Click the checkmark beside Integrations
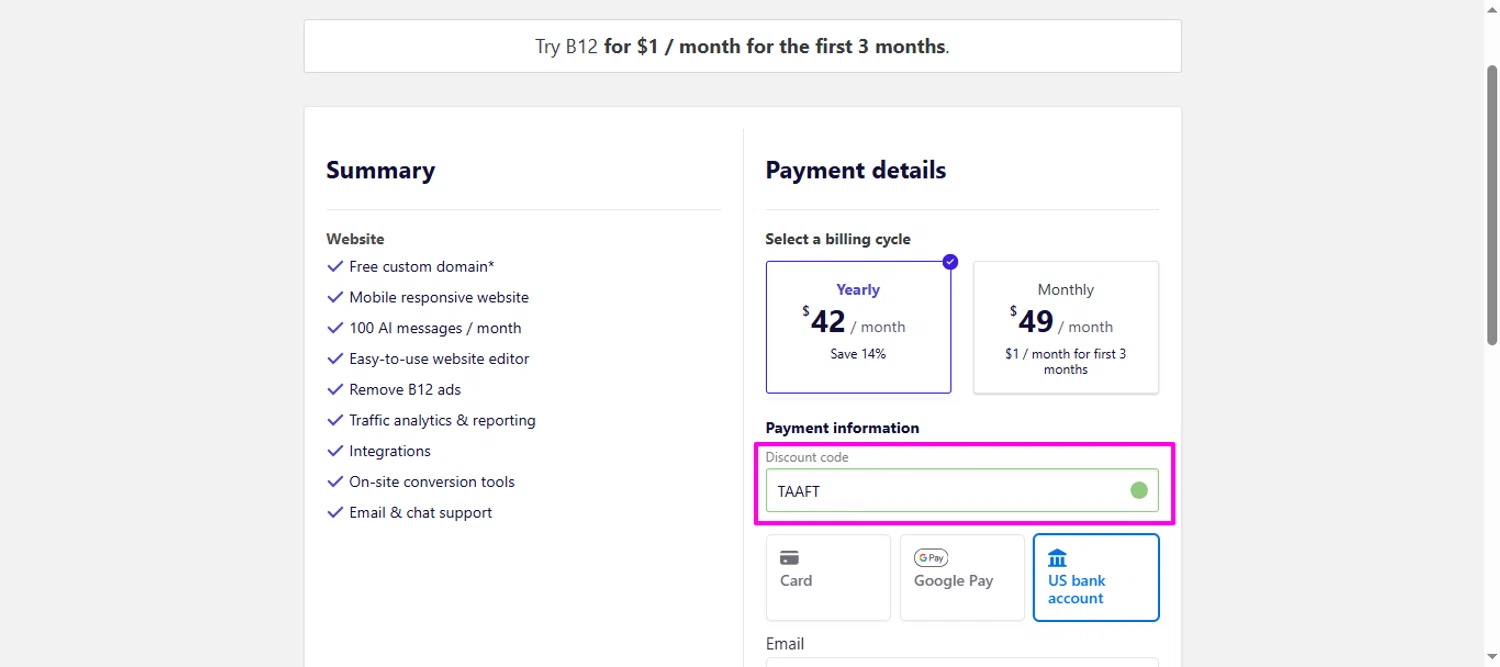Screen dimensions: 1500x667 pyautogui.click(x=335, y=451)
